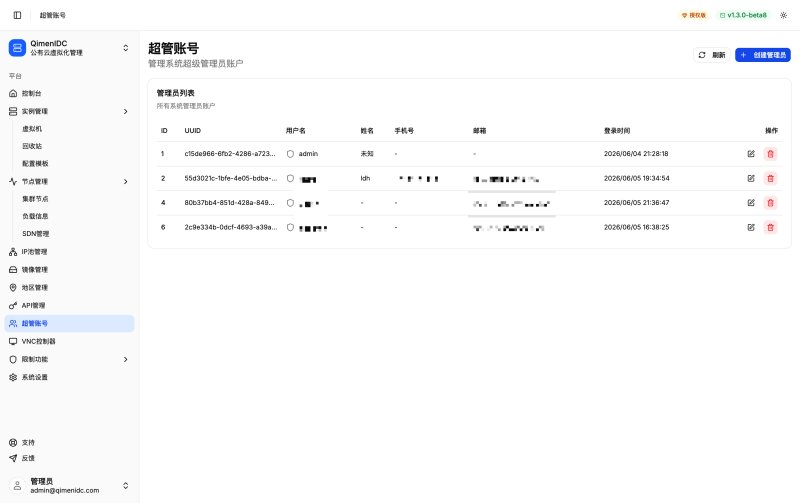Open the 管理员 account menu
This screenshot has width=800, height=503.
pyautogui.click(x=69, y=486)
